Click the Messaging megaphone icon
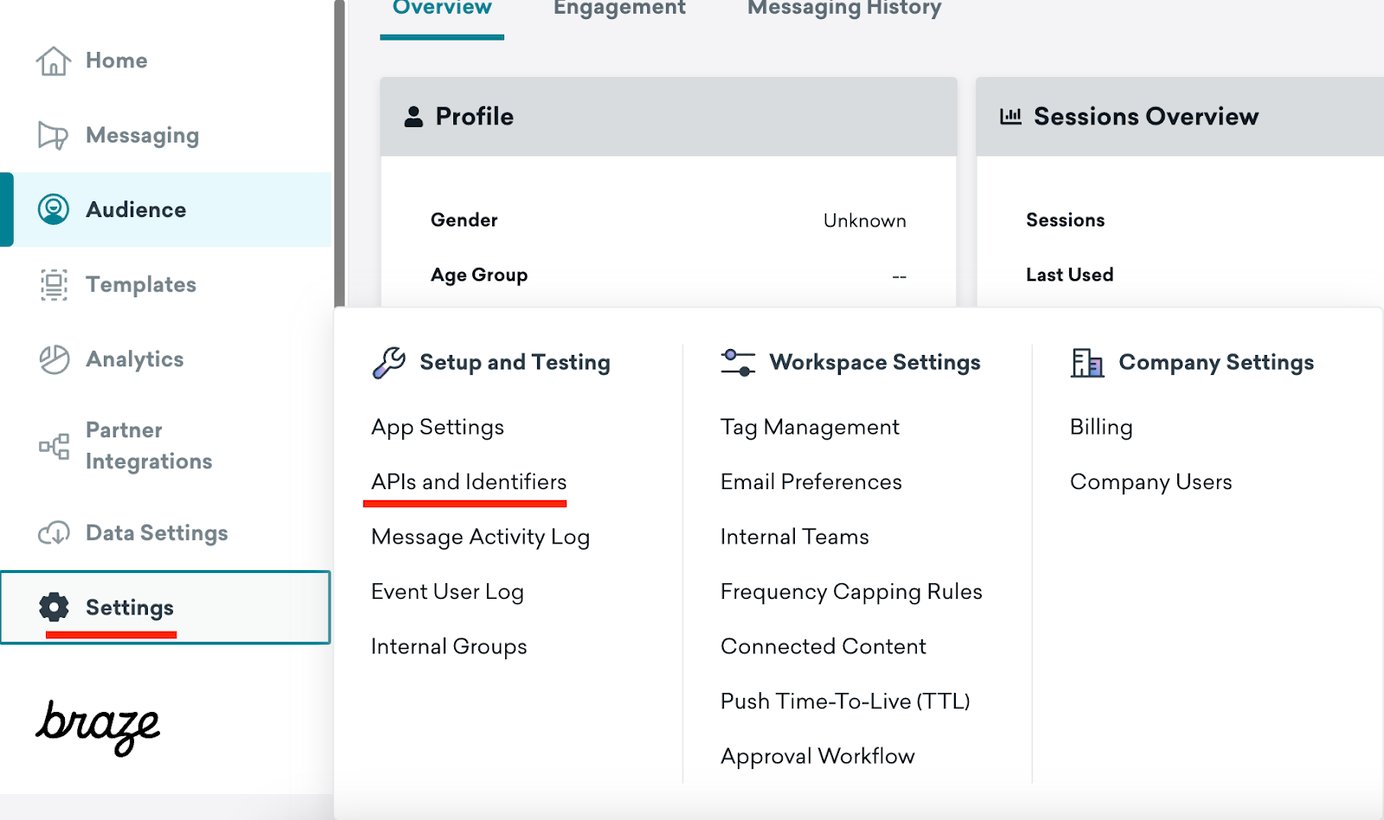 pyautogui.click(x=53, y=135)
